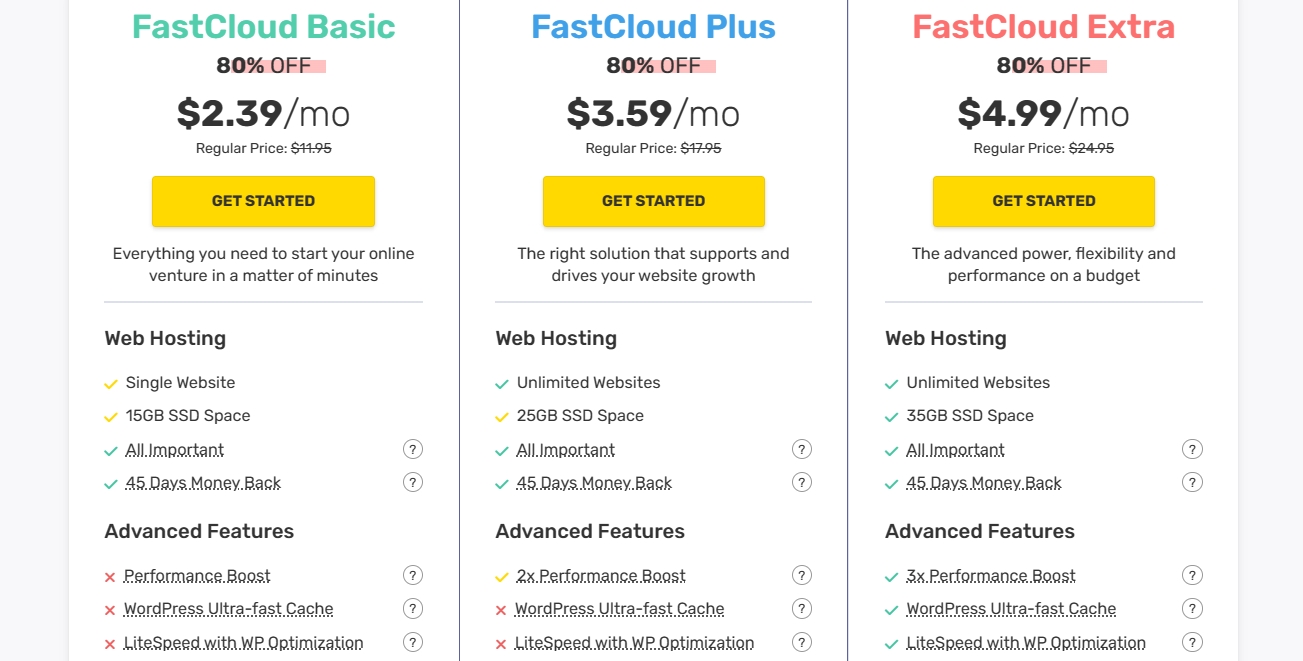
Task: Click help icon beside Basic 45 Days Money Back
Action: tap(413, 482)
